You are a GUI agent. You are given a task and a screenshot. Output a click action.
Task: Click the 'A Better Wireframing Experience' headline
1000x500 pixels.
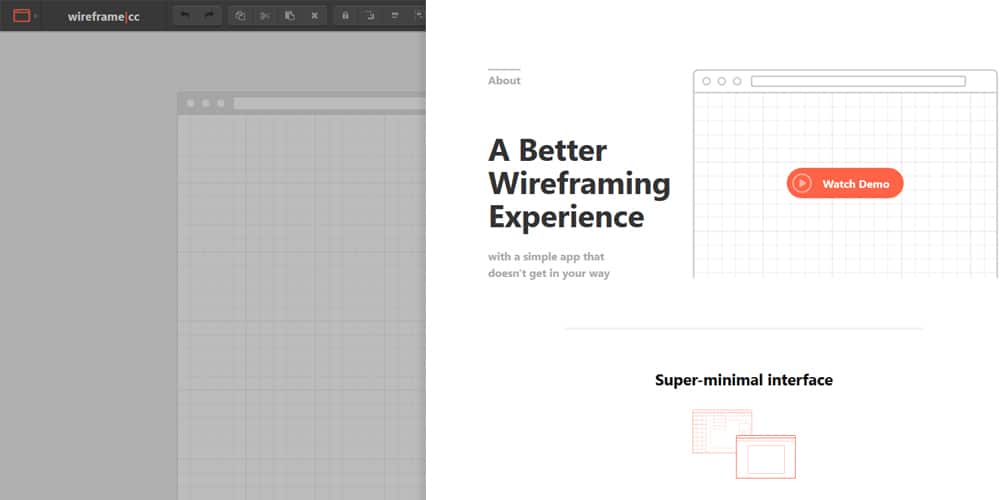tap(579, 184)
